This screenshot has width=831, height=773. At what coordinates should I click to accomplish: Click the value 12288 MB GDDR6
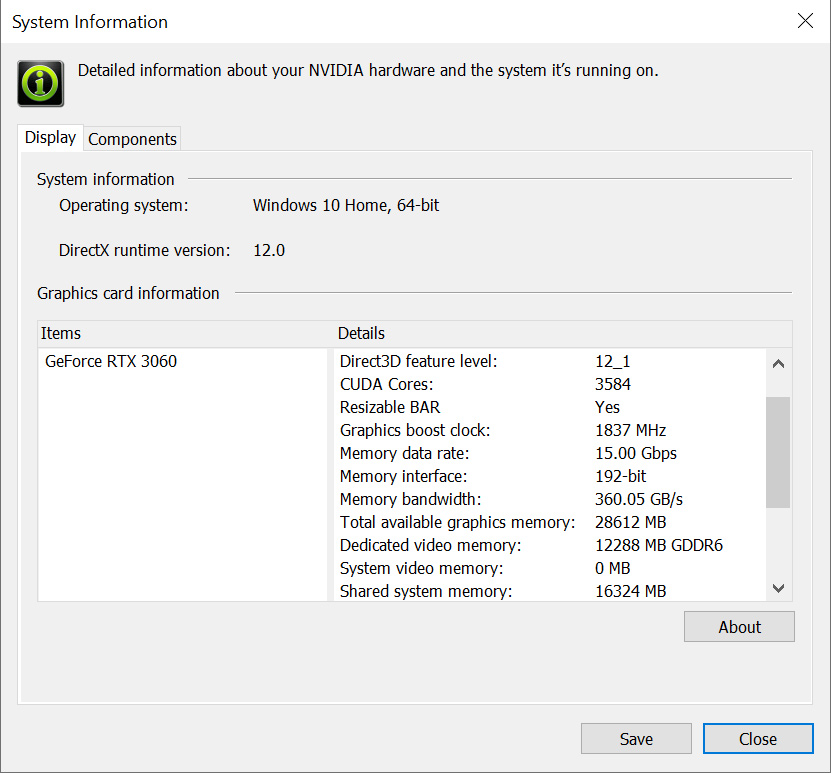tap(659, 545)
